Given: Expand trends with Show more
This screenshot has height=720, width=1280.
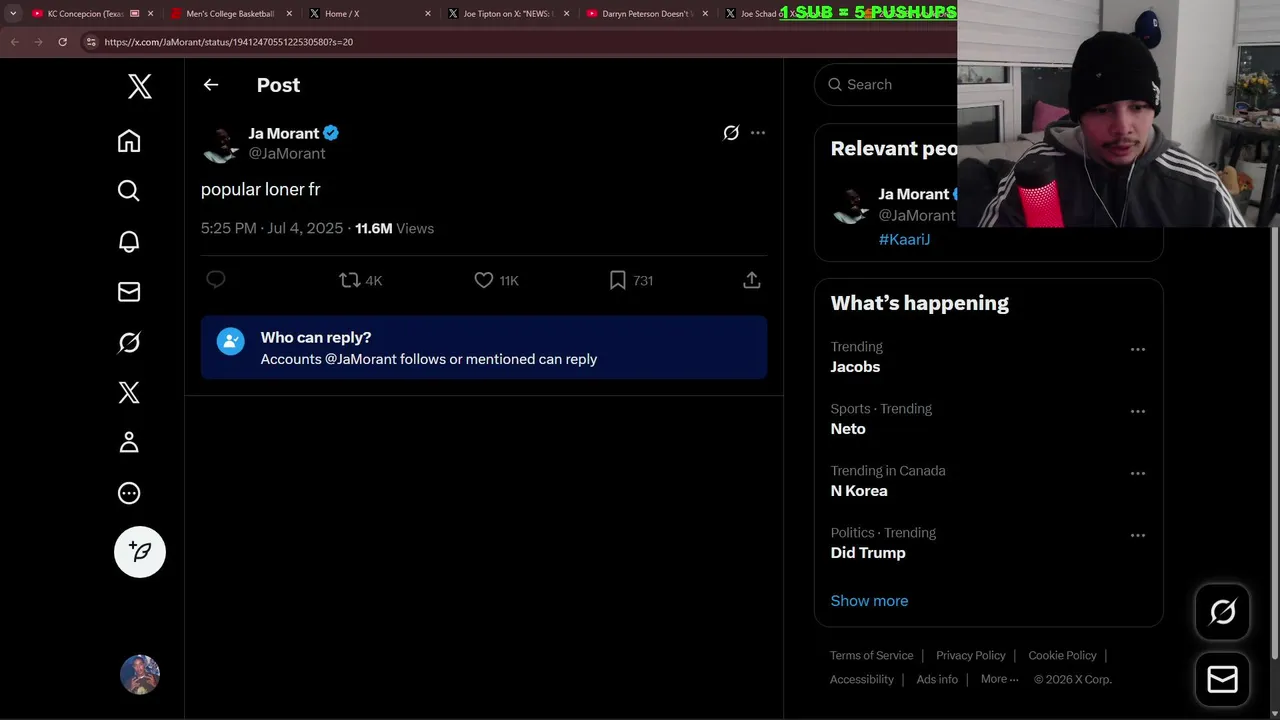Looking at the screenshot, I should click(869, 601).
